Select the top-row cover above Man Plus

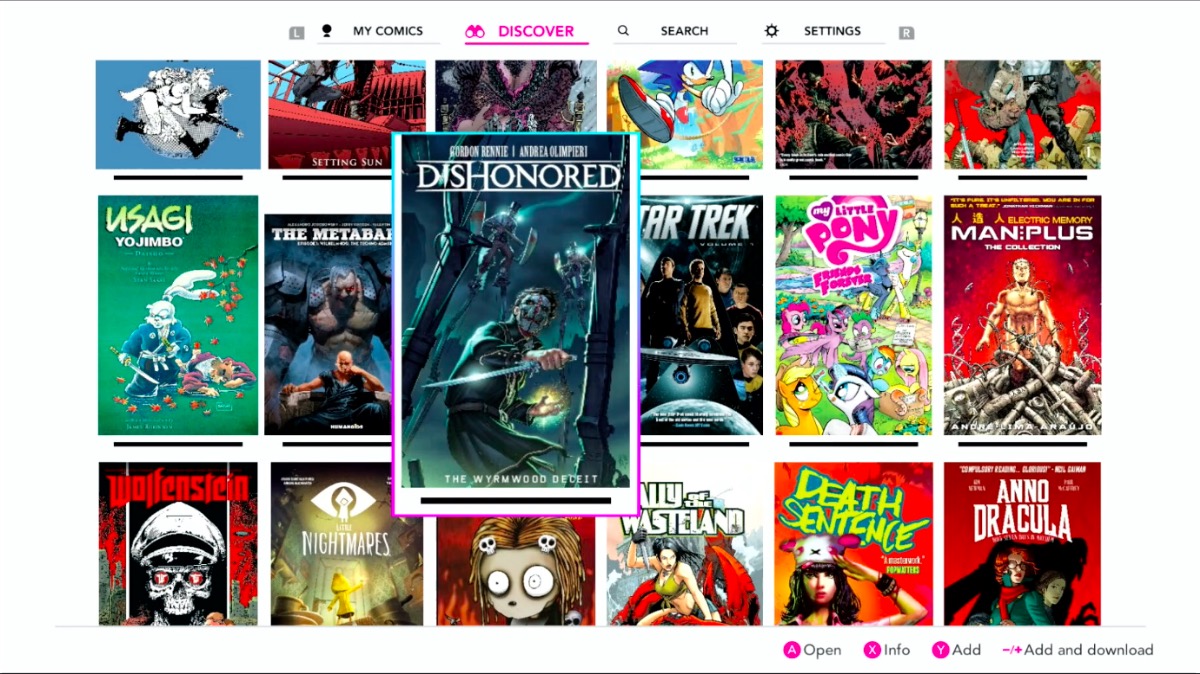1022,115
